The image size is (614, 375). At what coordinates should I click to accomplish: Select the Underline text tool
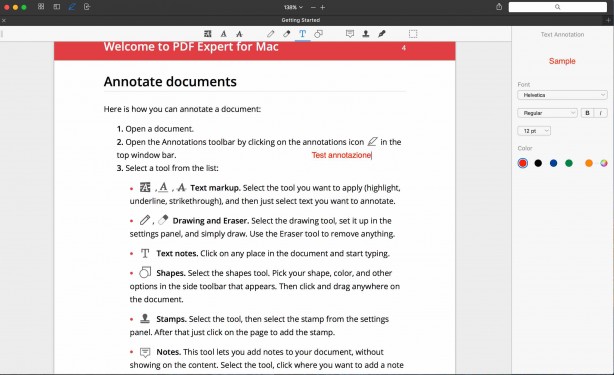(224, 34)
